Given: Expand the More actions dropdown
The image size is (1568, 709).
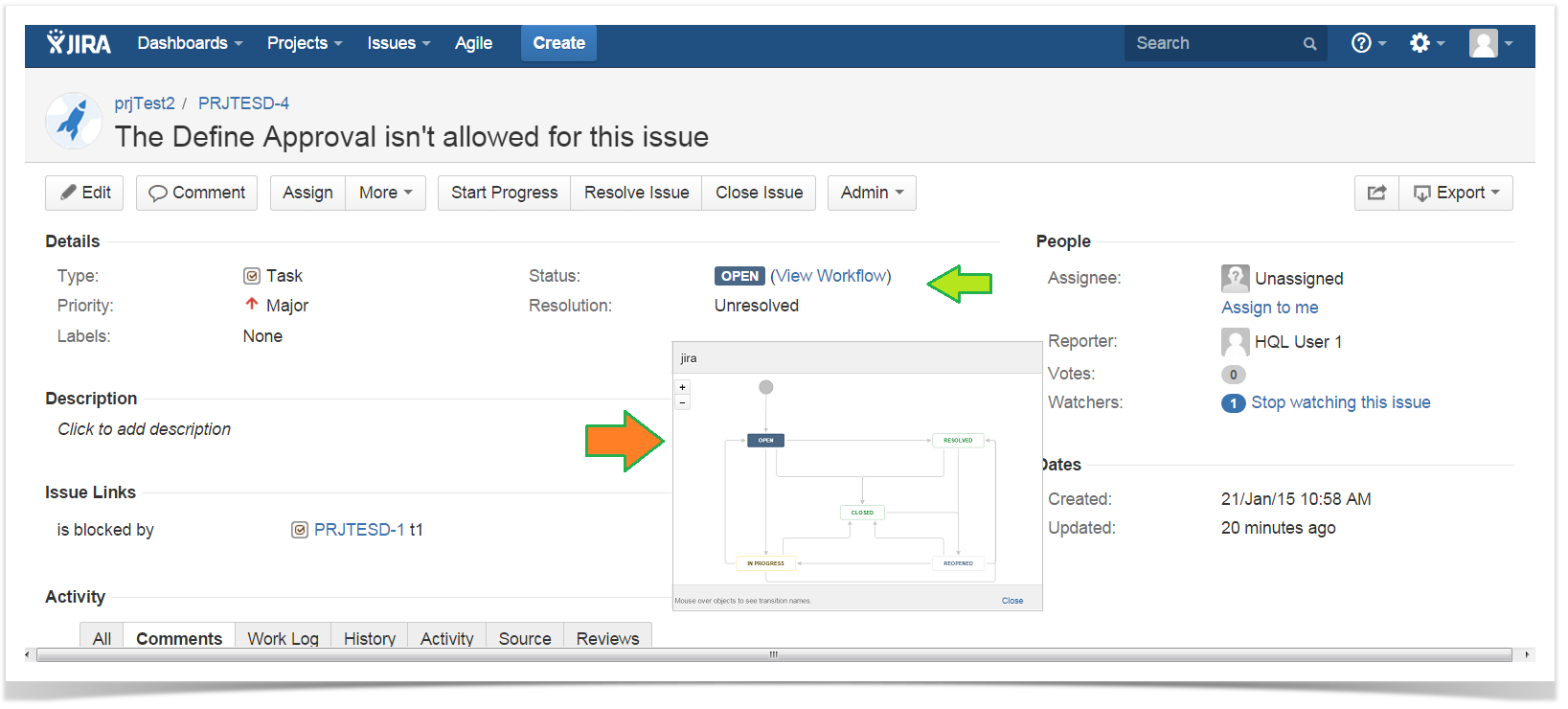Looking at the screenshot, I should (x=385, y=193).
